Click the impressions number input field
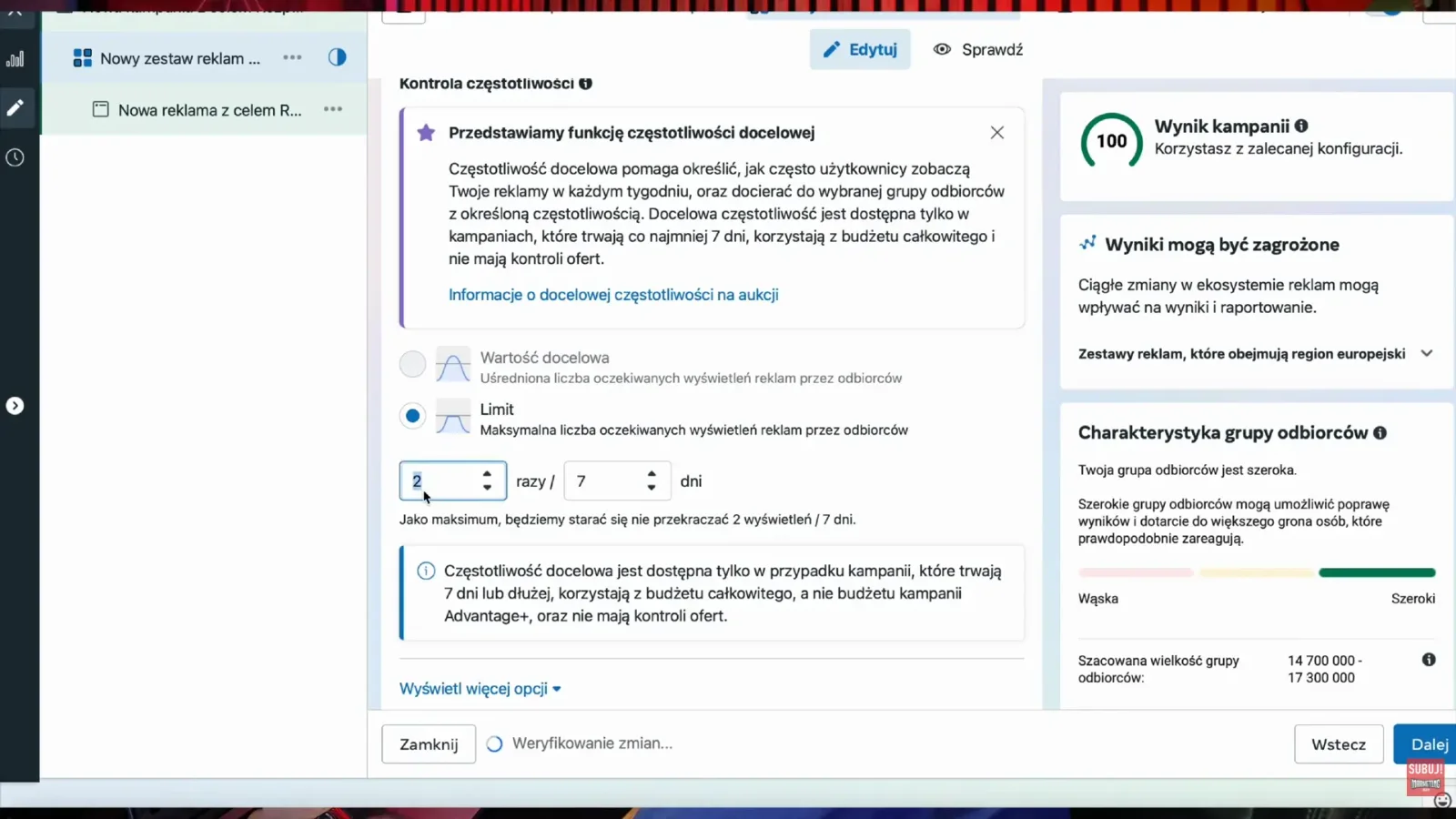Image resolution: width=1456 pixels, height=819 pixels. coord(452,481)
